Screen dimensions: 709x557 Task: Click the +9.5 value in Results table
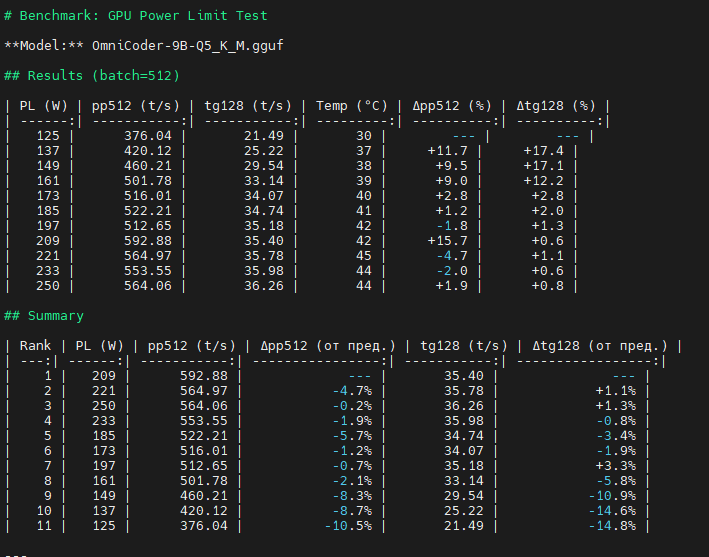tap(452, 165)
